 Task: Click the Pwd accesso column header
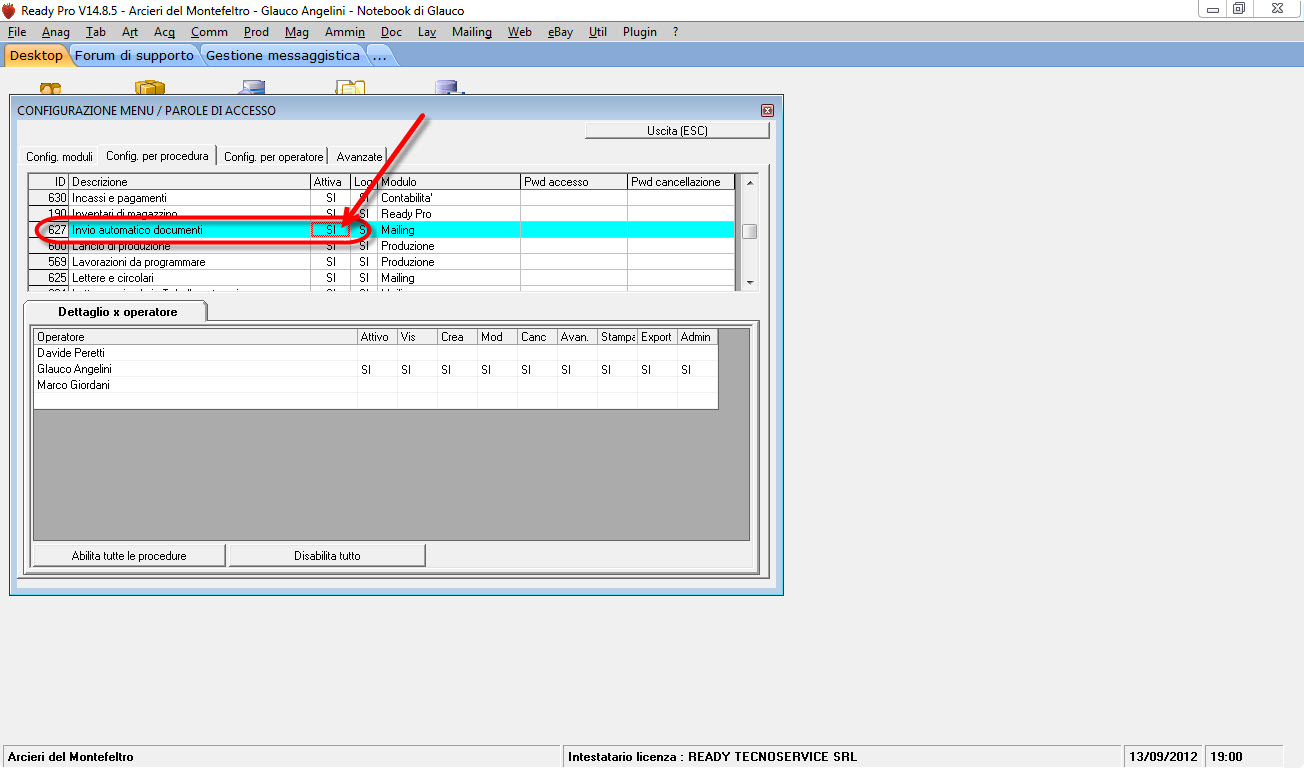pos(574,182)
